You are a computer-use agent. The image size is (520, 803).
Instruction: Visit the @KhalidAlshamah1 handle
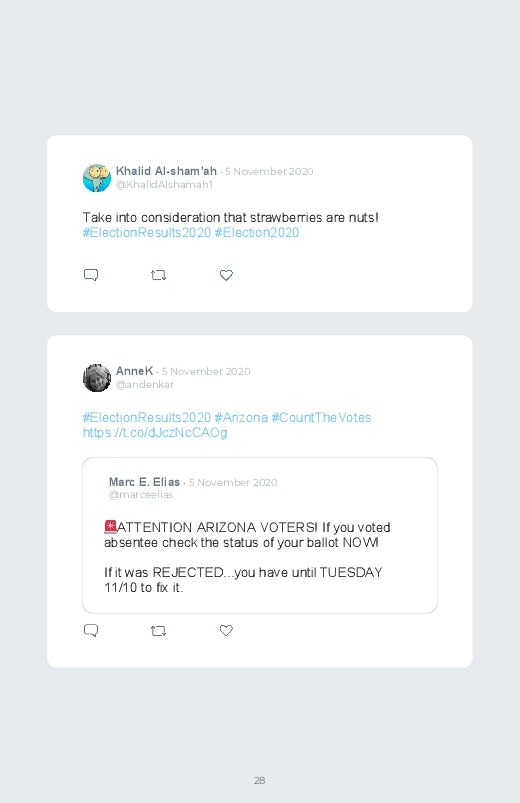pos(164,184)
